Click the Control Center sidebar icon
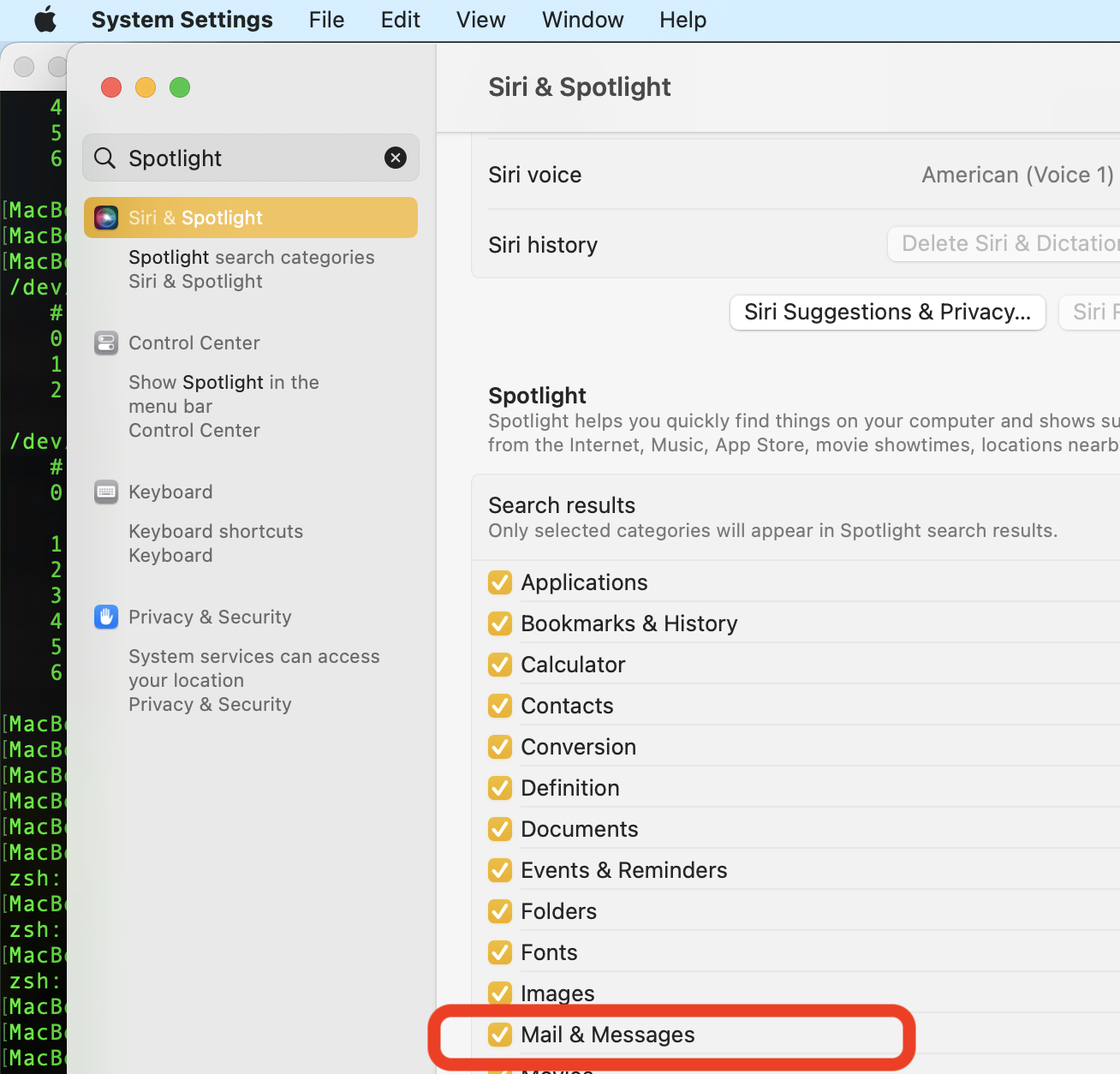This screenshot has height=1074, width=1120. point(106,343)
